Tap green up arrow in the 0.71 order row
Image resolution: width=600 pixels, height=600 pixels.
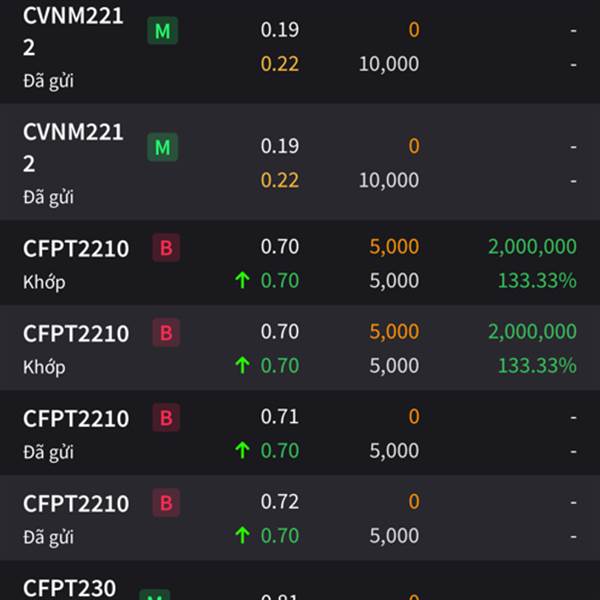[x=243, y=450]
